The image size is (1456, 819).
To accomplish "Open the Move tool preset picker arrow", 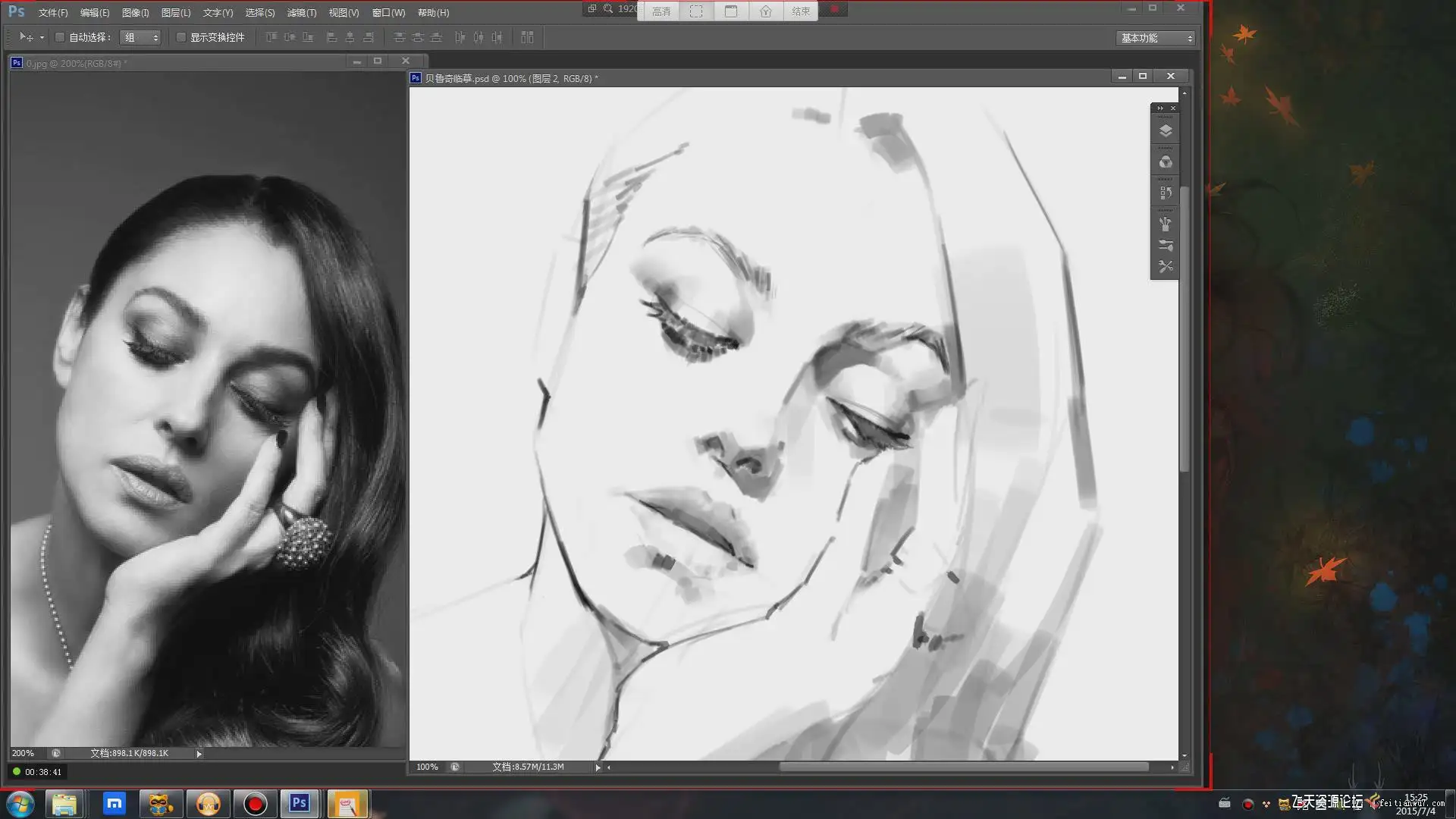I will [x=42, y=37].
